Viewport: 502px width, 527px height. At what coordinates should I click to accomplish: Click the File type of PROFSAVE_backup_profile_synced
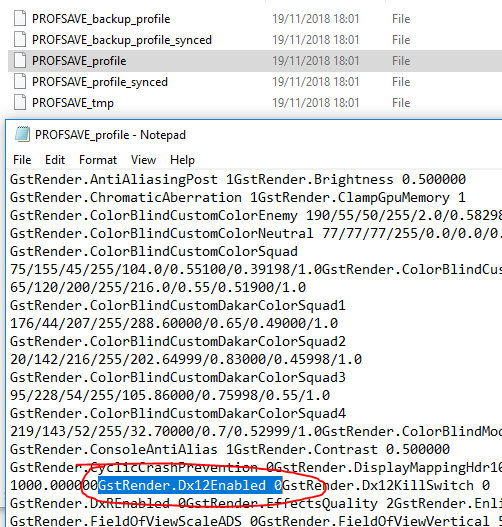pos(401,40)
